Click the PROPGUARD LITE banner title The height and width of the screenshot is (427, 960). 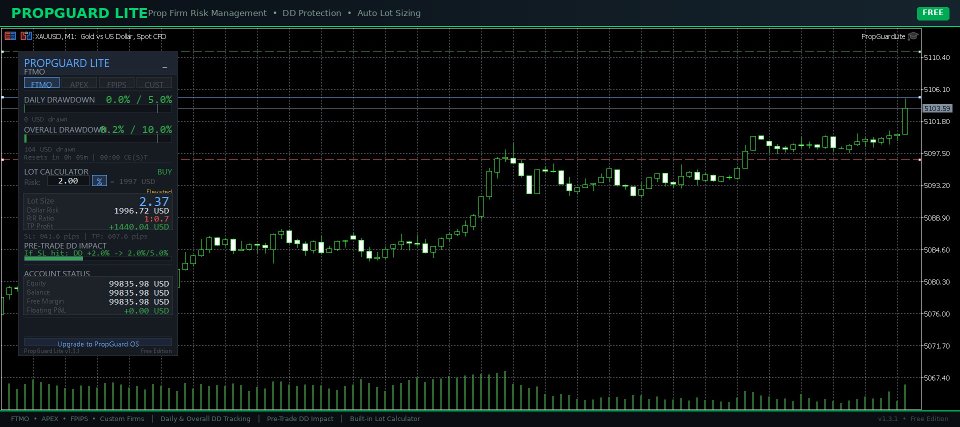pos(80,13)
